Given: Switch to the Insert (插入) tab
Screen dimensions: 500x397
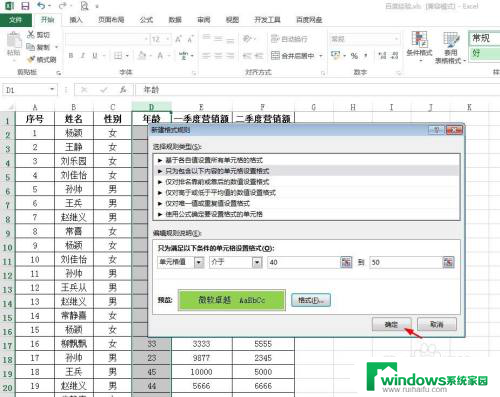Looking at the screenshot, I should pos(76,20).
